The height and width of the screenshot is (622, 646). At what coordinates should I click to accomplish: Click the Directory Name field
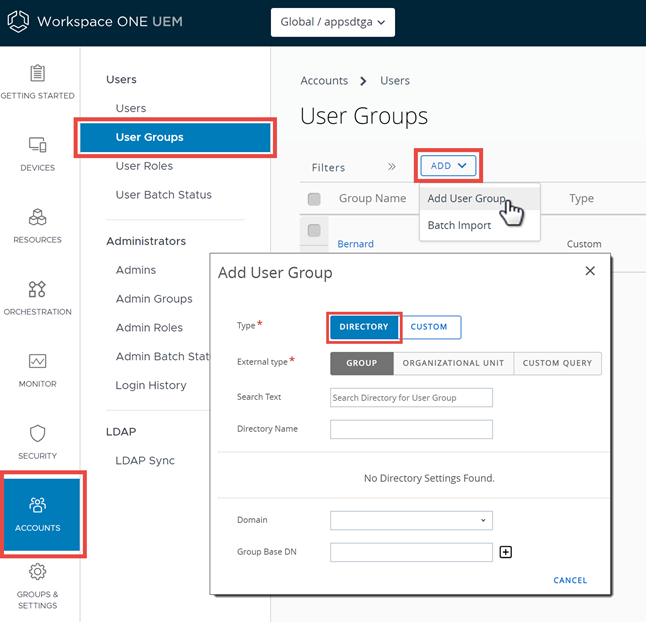pyautogui.click(x=411, y=430)
